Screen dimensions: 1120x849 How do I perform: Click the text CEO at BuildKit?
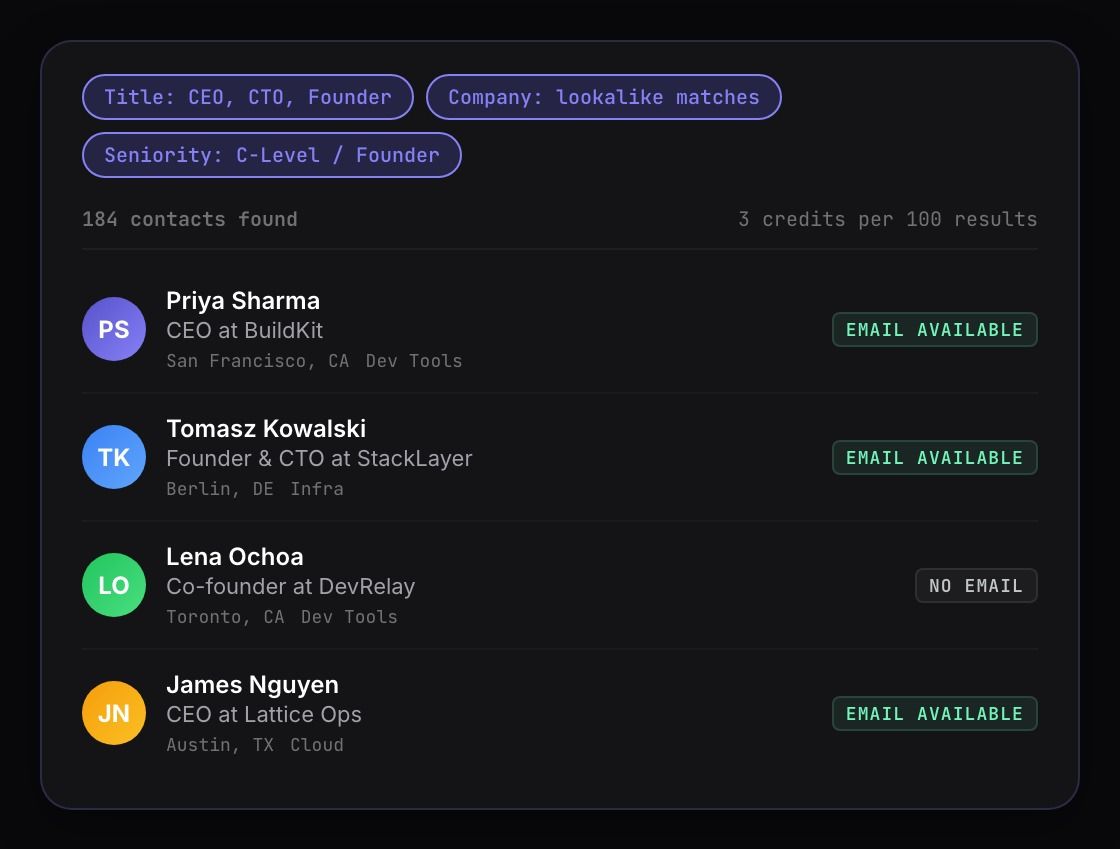[244, 331]
